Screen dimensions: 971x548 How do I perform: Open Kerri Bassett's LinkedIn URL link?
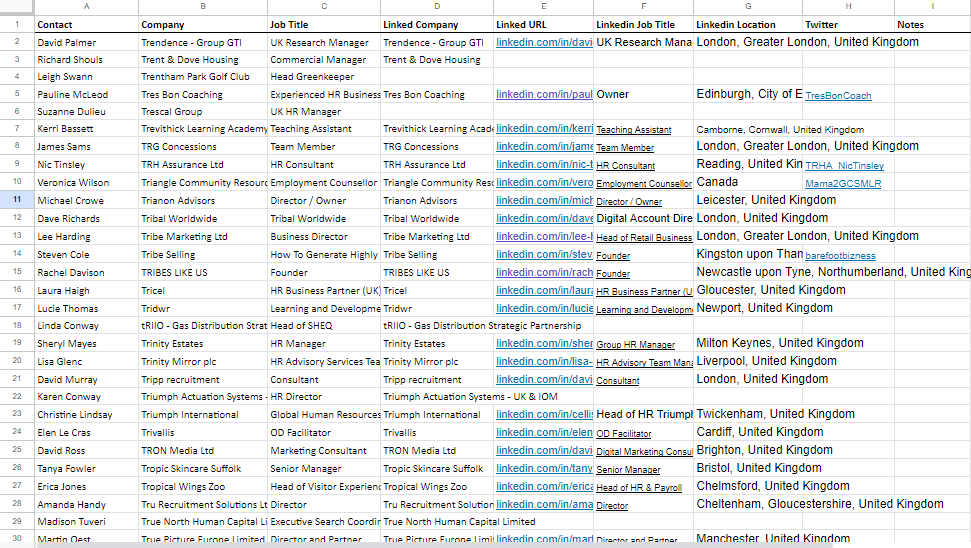pyautogui.click(x=544, y=128)
